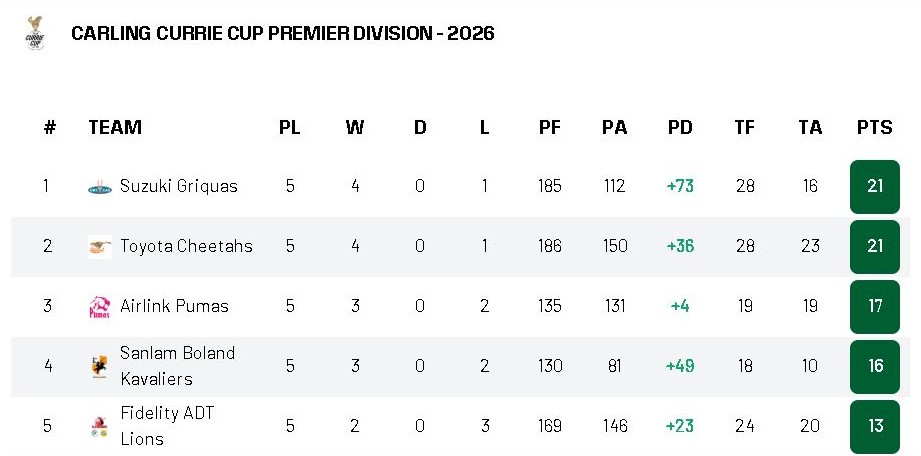Click the Fidelity ADT Lions logo
921x456 pixels.
pyautogui.click(x=99, y=427)
